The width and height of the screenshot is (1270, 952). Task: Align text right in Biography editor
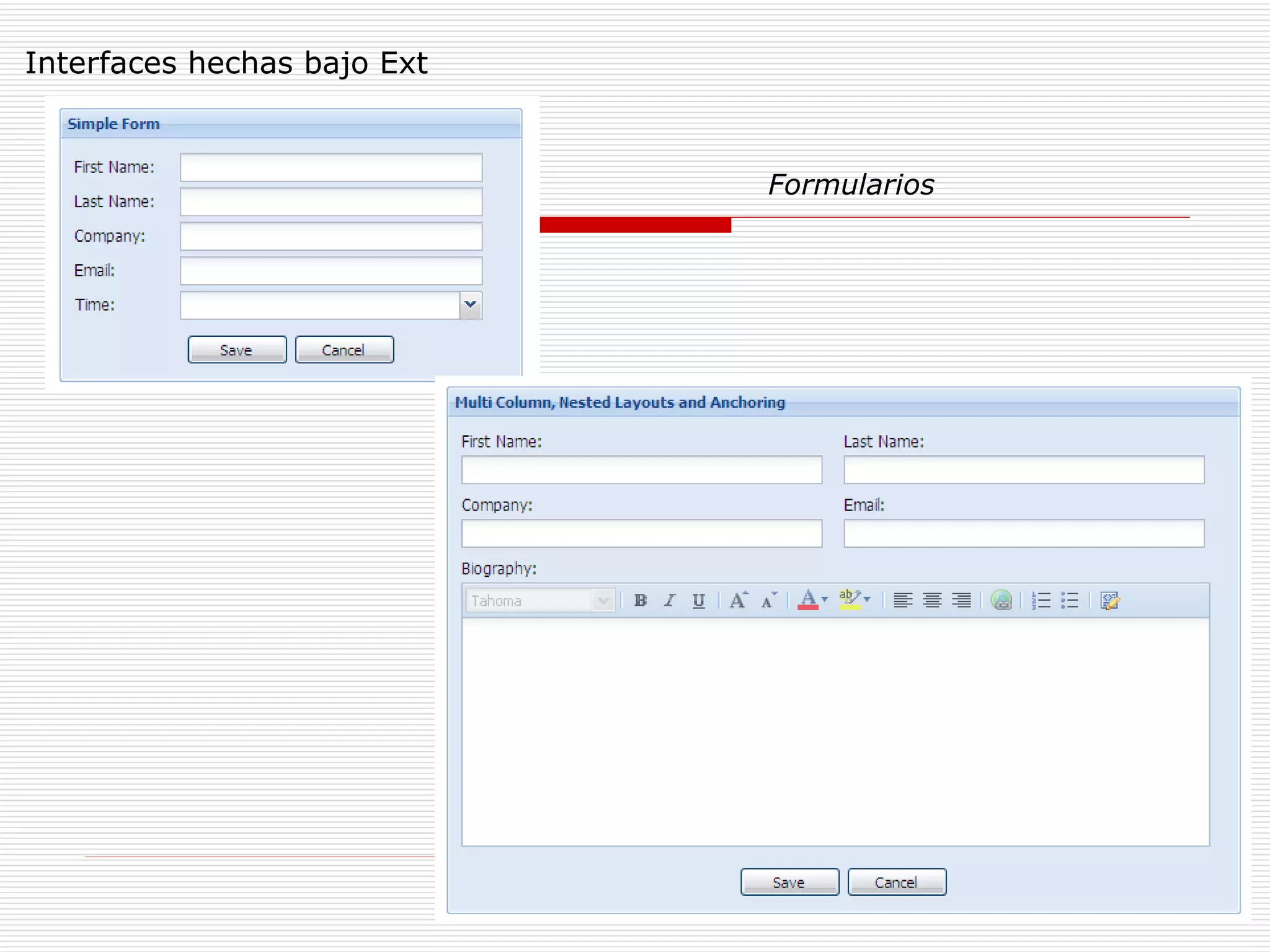pos(961,601)
